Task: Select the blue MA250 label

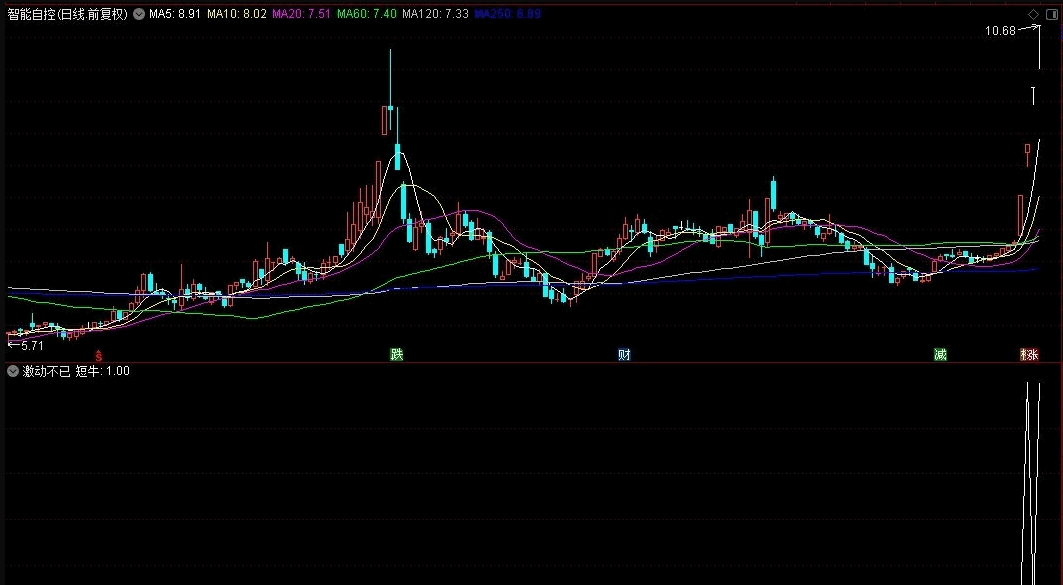Action: 508,14
